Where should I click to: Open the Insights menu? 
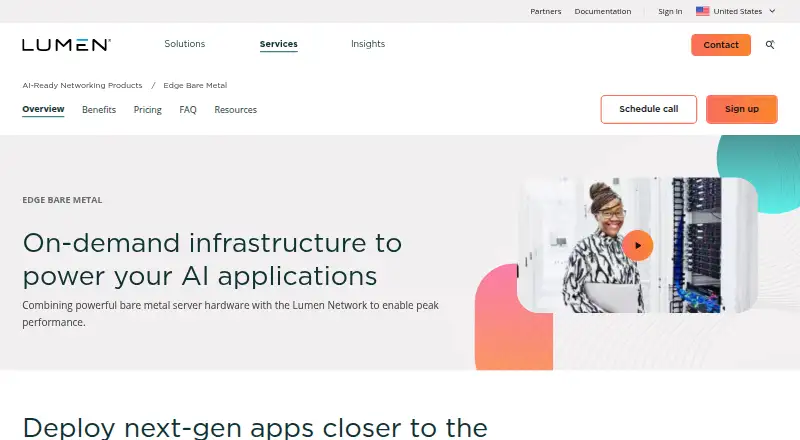[x=368, y=44]
